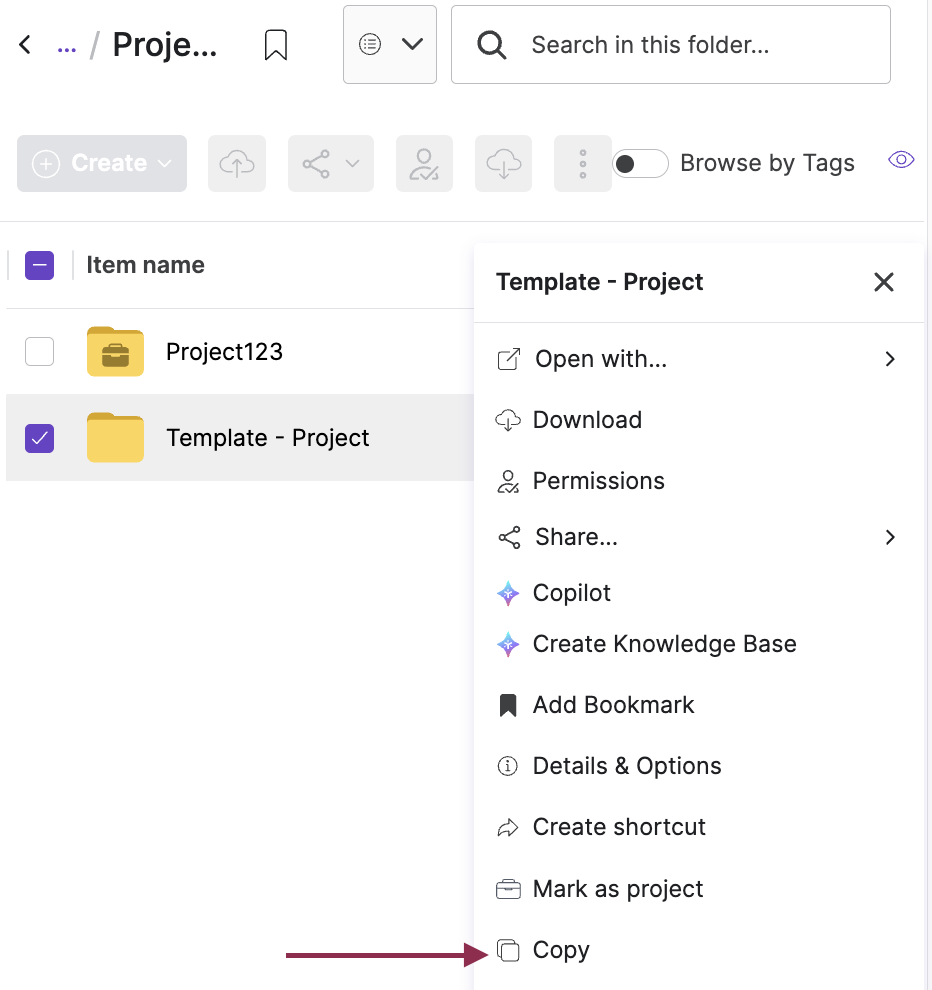Screen dimensions: 932x990
Task: Click the Mark as project briefcase icon
Action: click(x=508, y=889)
